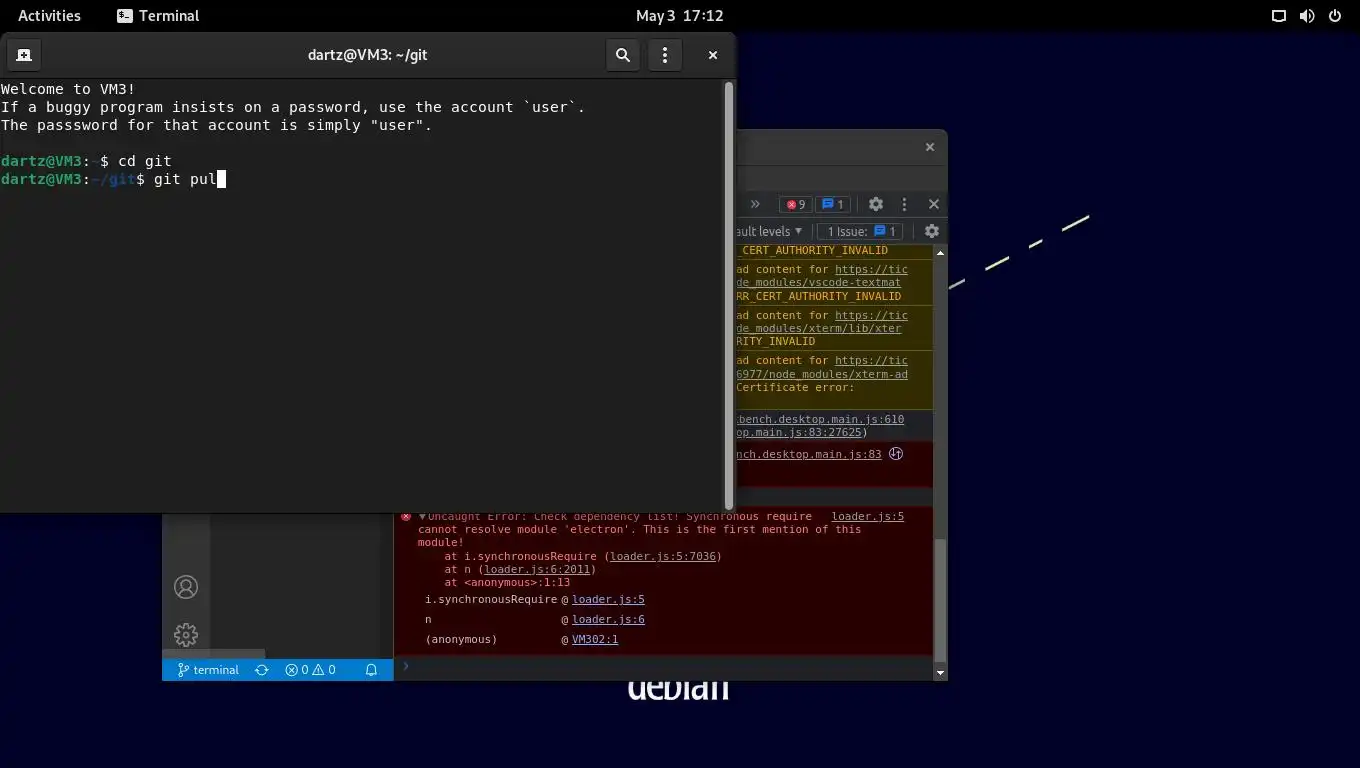
Task: Open the xterm/lib URL link
Action: coord(819,328)
